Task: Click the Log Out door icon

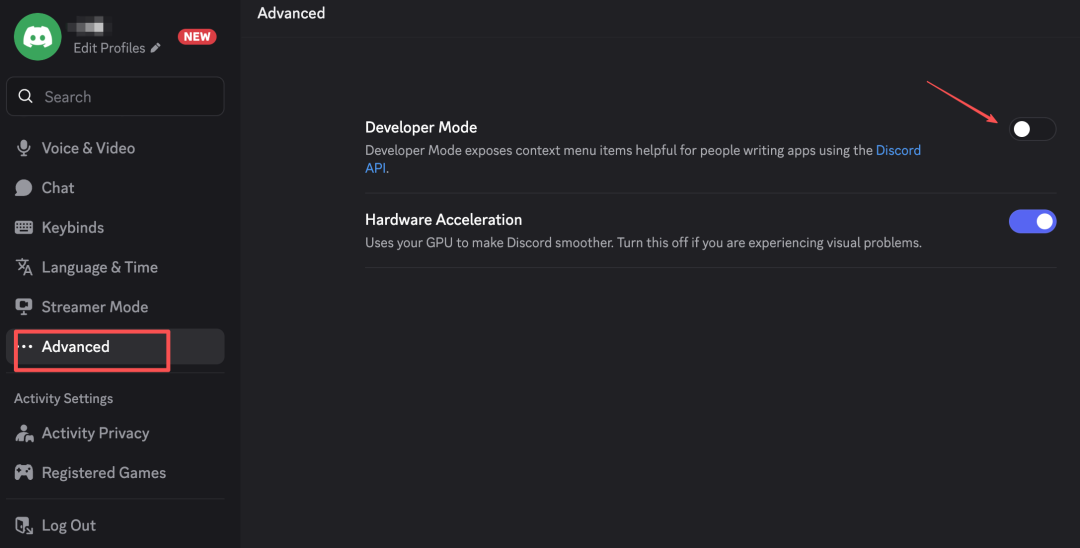Action: coord(24,526)
